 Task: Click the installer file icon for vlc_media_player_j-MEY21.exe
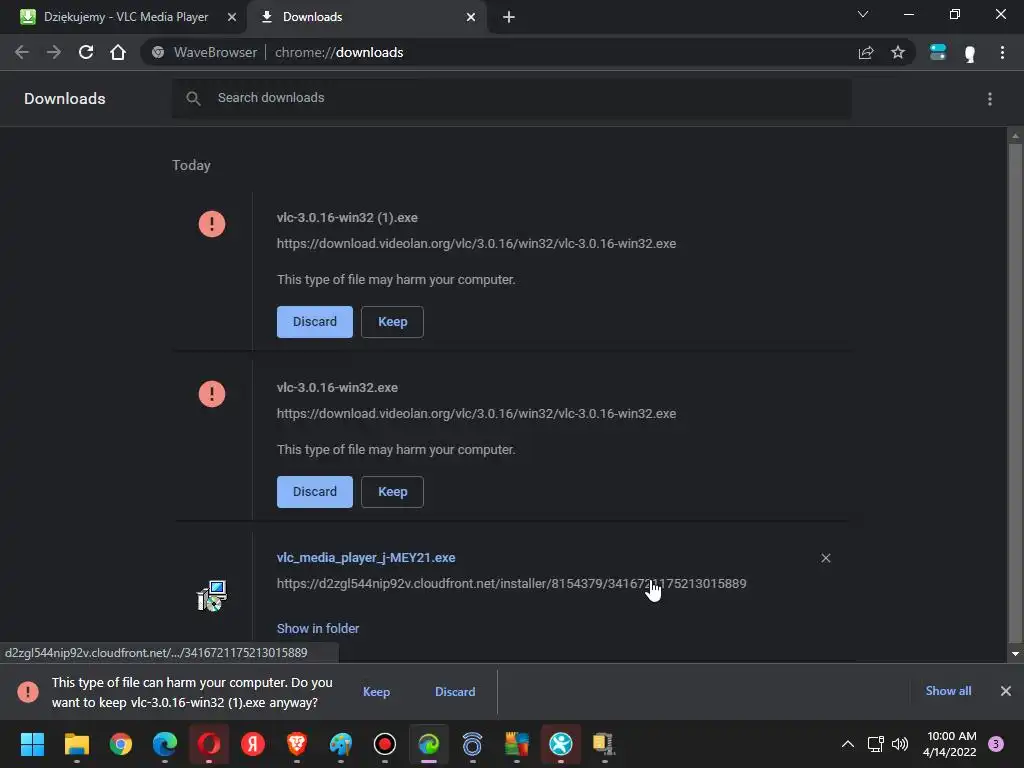point(212,596)
